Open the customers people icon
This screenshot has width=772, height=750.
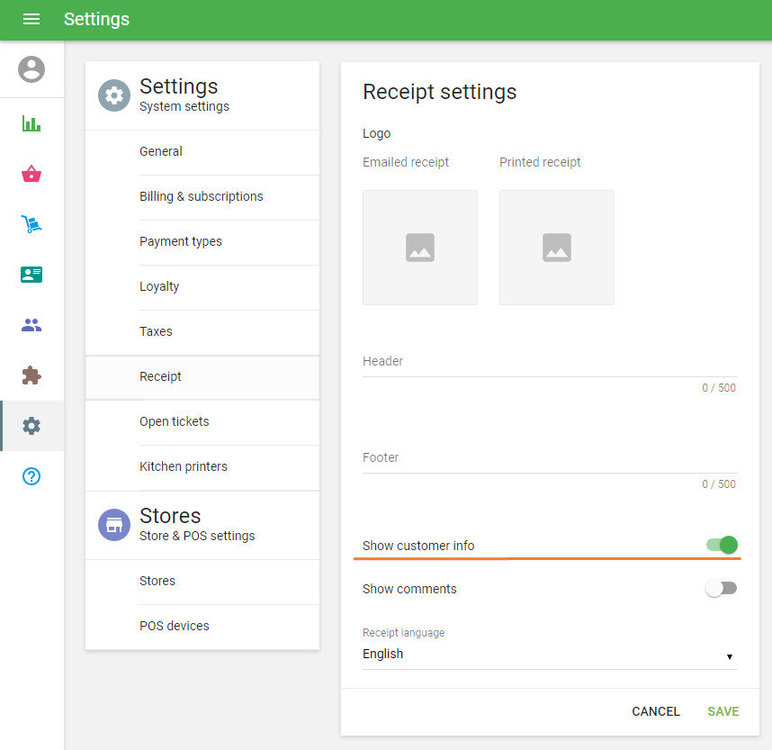[32, 325]
